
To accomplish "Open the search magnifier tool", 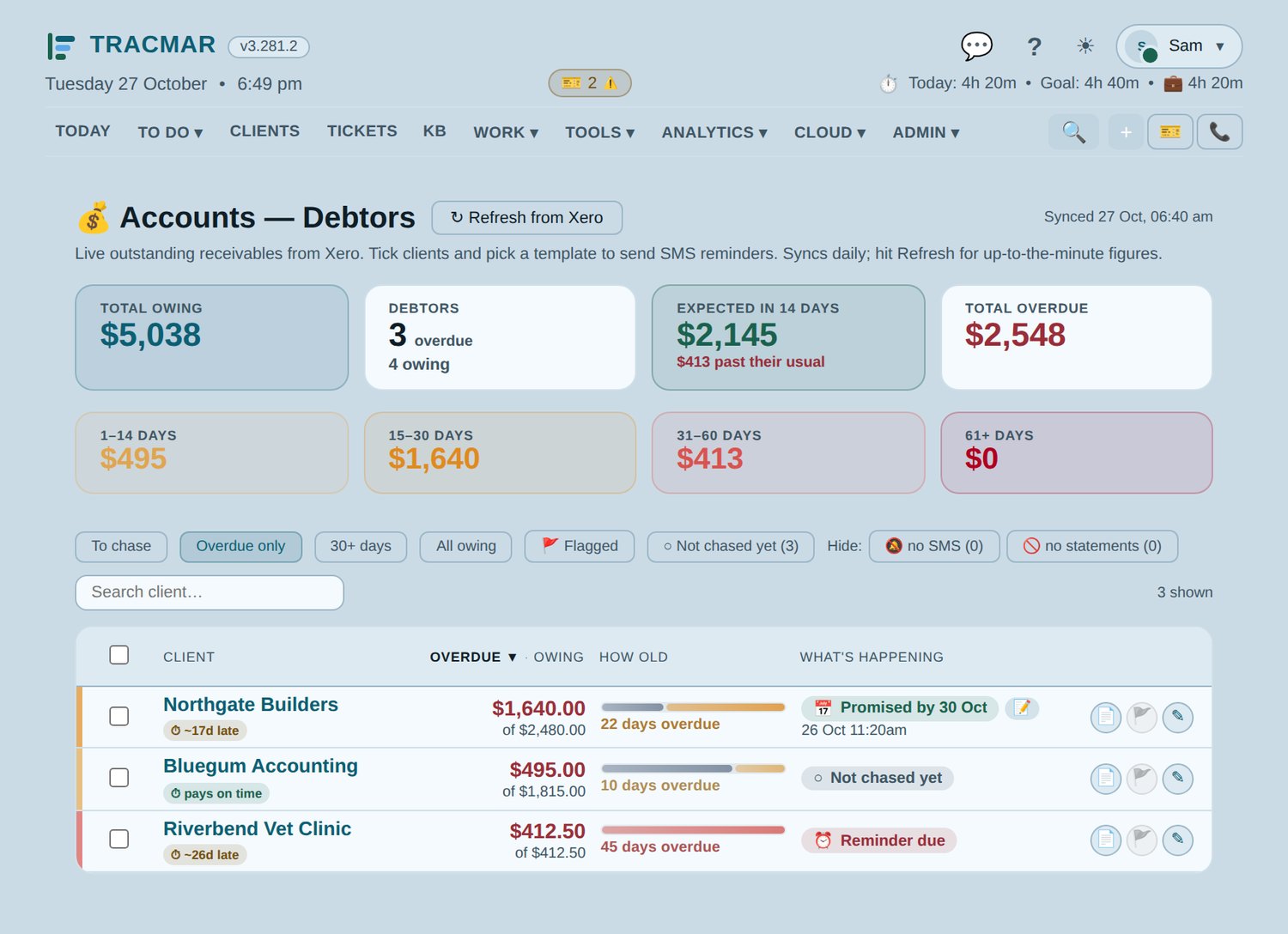I will coord(1073,132).
